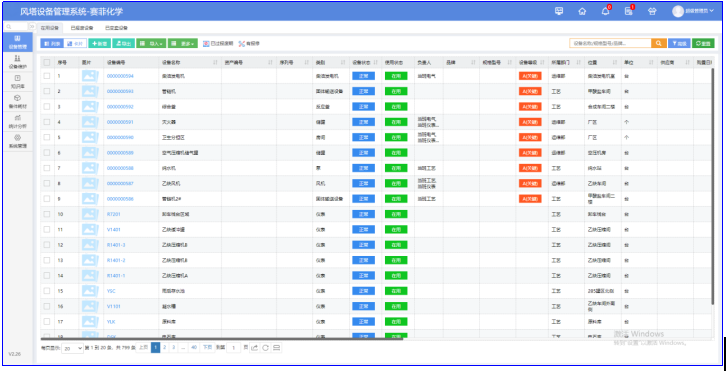Open the task list icon with red badge
This screenshot has width=726, height=371.
[x=629, y=12]
